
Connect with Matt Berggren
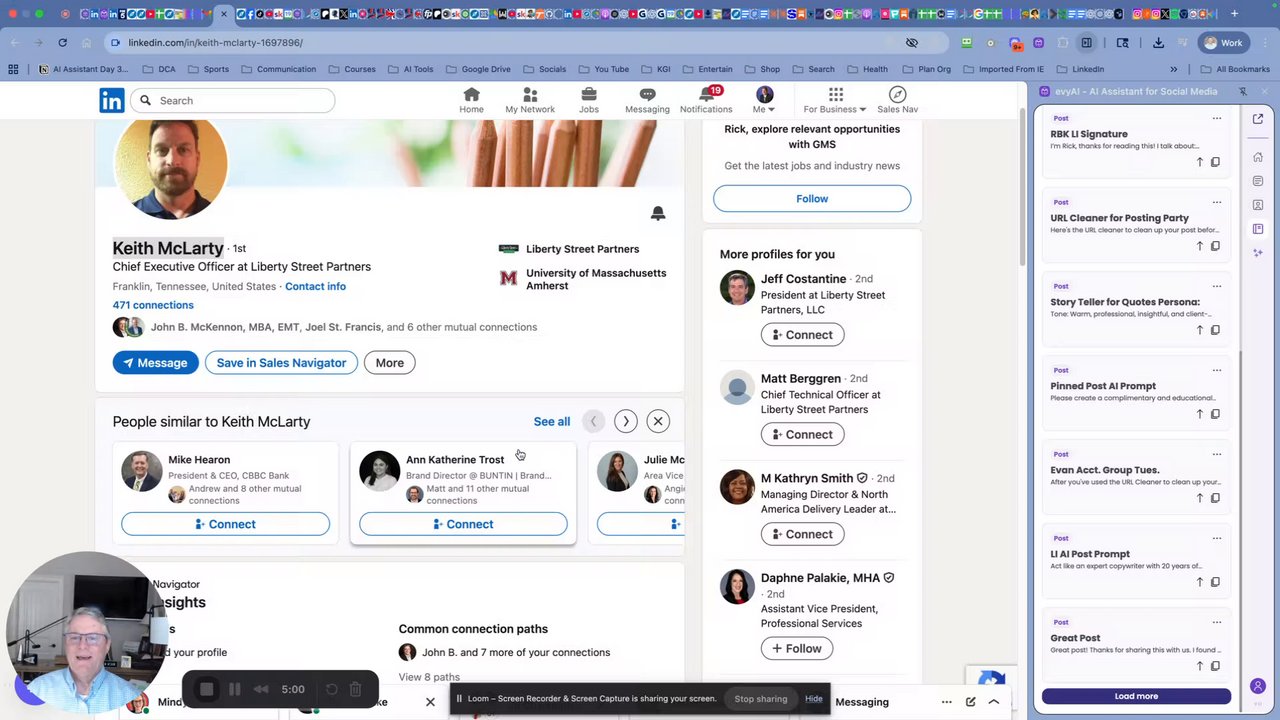point(802,434)
